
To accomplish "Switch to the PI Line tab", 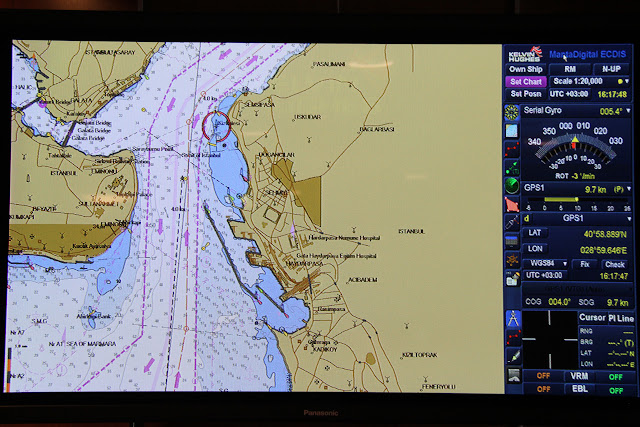I will 621,318.
